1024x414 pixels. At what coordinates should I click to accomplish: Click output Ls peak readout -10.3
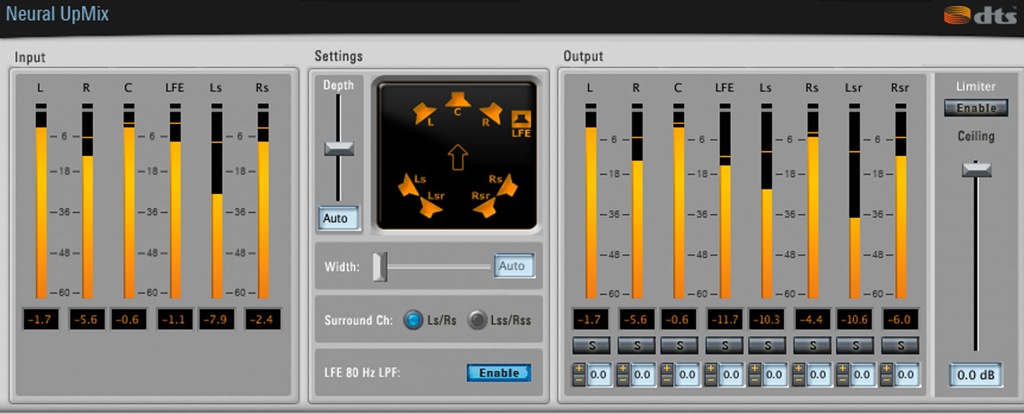click(767, 319)
